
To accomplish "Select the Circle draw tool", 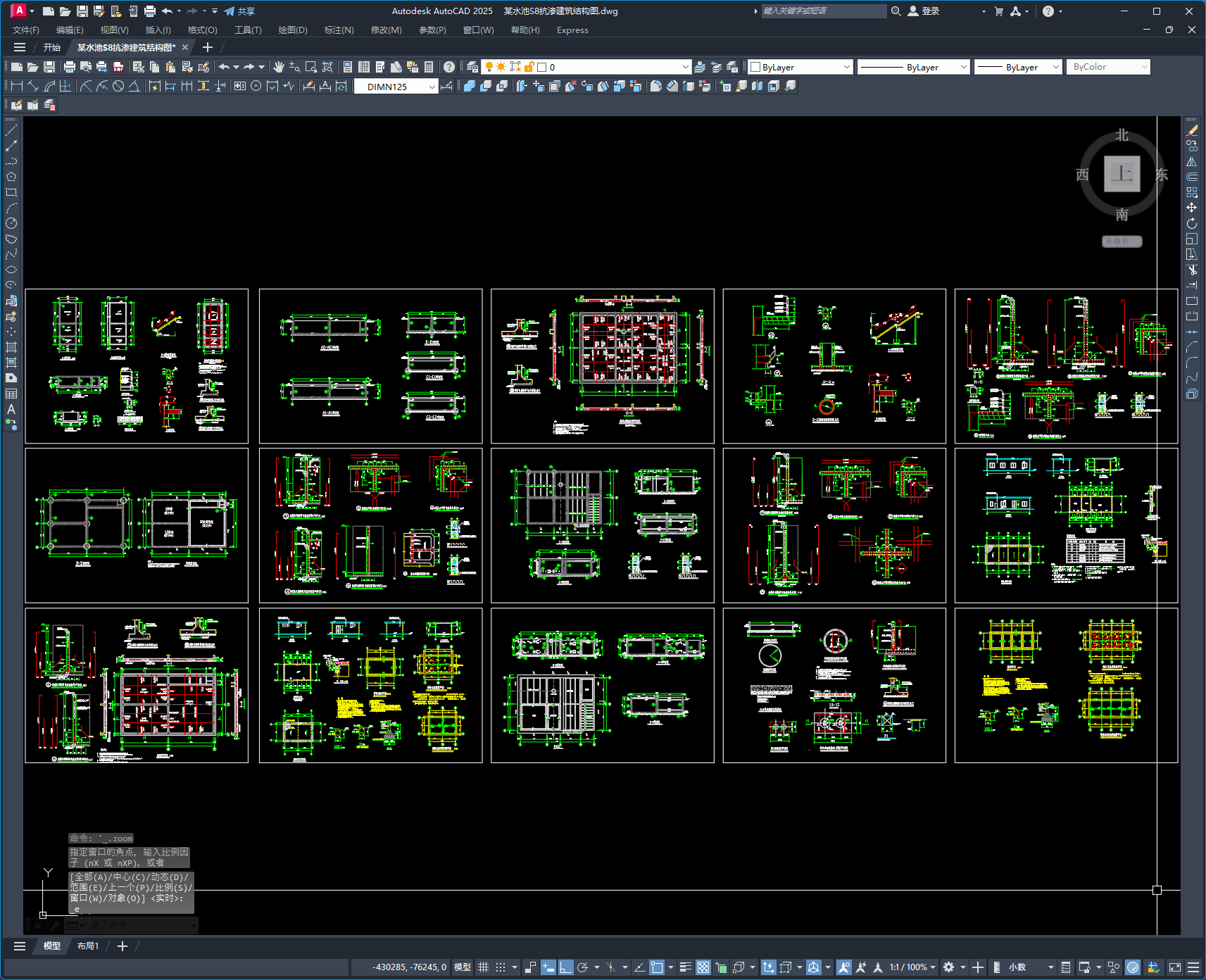I will point(11,223).
